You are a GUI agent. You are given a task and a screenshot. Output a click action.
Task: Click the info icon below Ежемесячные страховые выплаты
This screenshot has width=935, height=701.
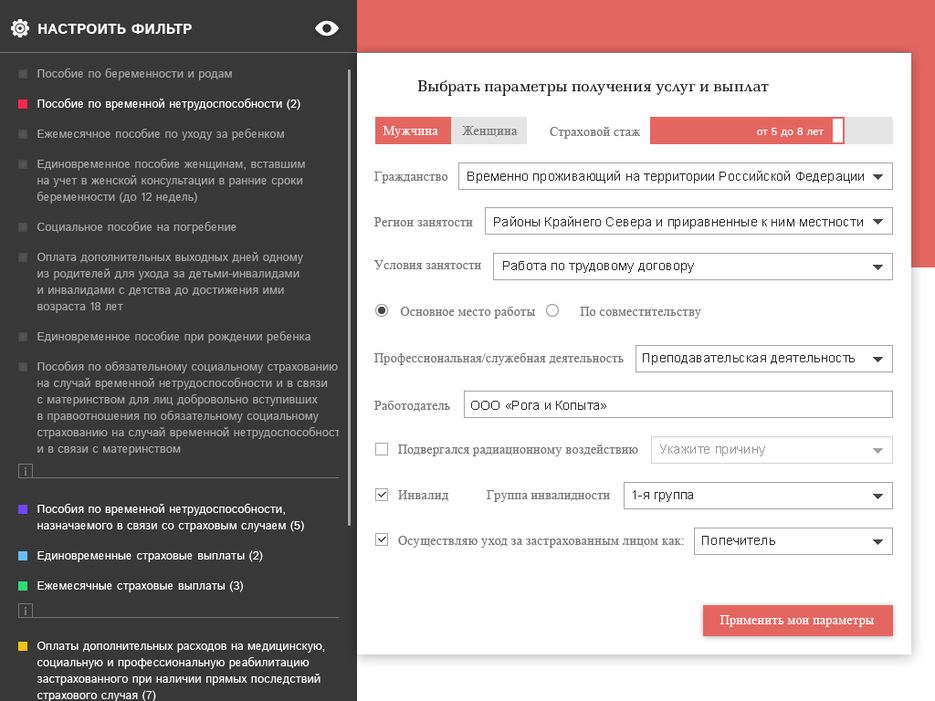pos(25,610)
